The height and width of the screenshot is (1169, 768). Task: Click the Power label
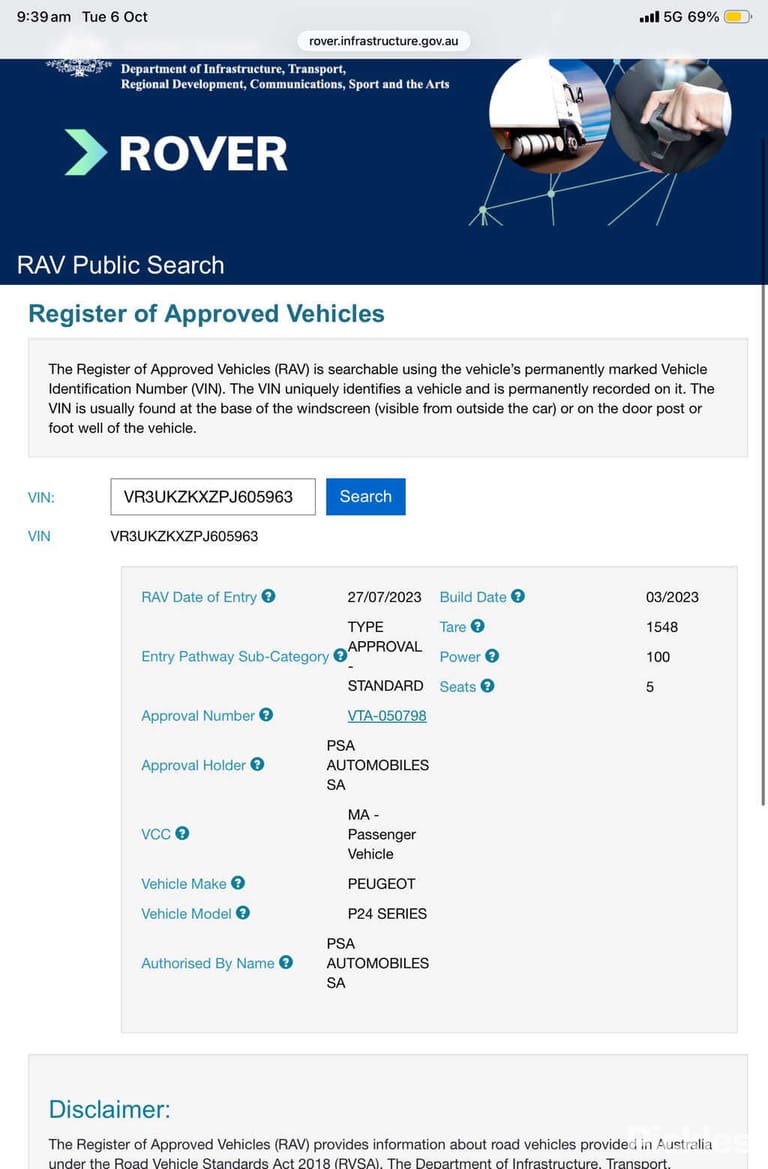[460, 657]
